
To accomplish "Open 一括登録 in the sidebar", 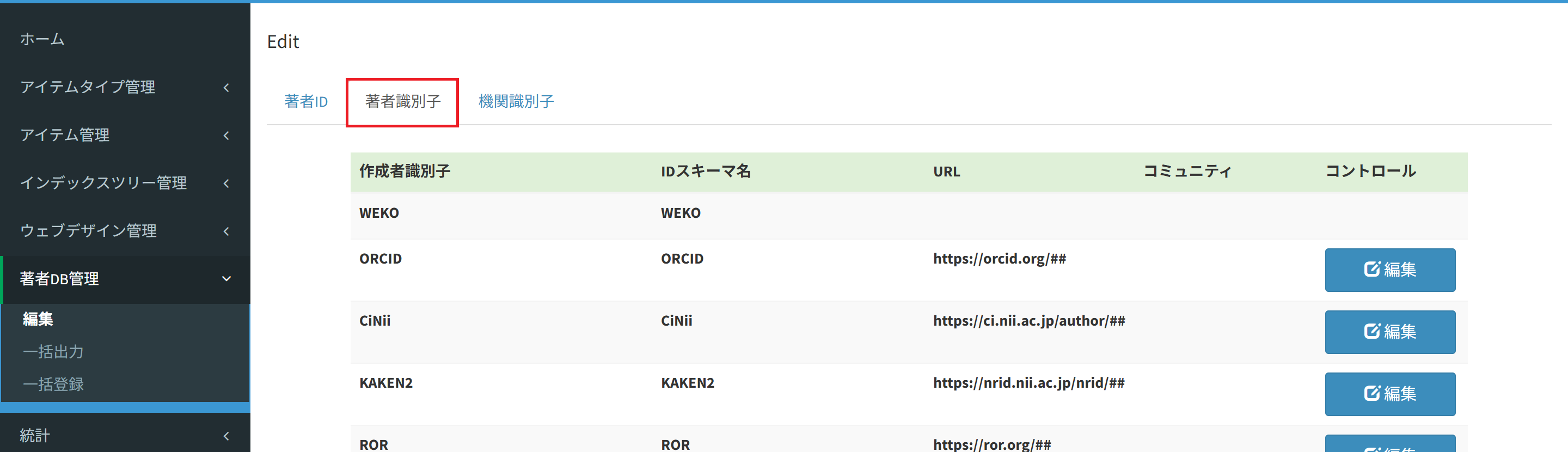I will 53,384.
